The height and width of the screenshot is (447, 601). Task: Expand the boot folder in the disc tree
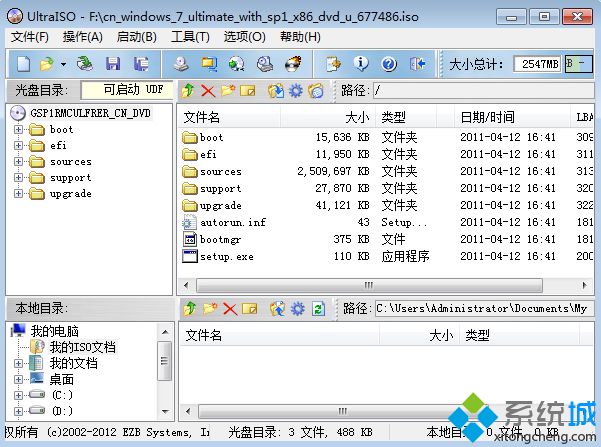click(x=18, y=130)
